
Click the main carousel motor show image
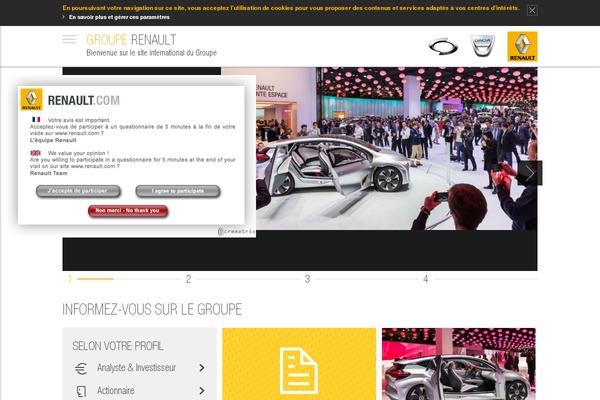click(396, 149)
